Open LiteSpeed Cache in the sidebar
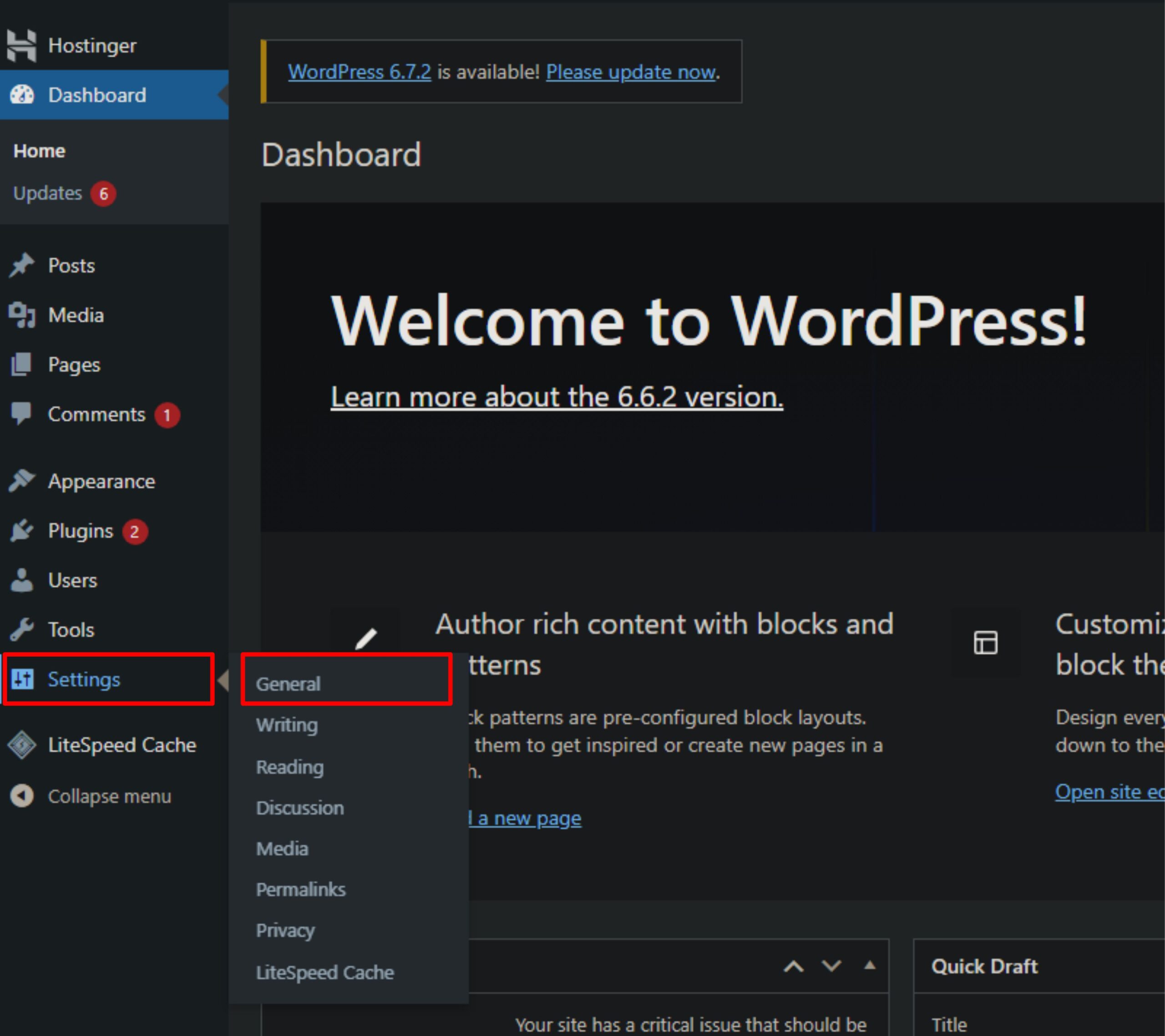1165x1036 pixels. click(x=114, y=745)
